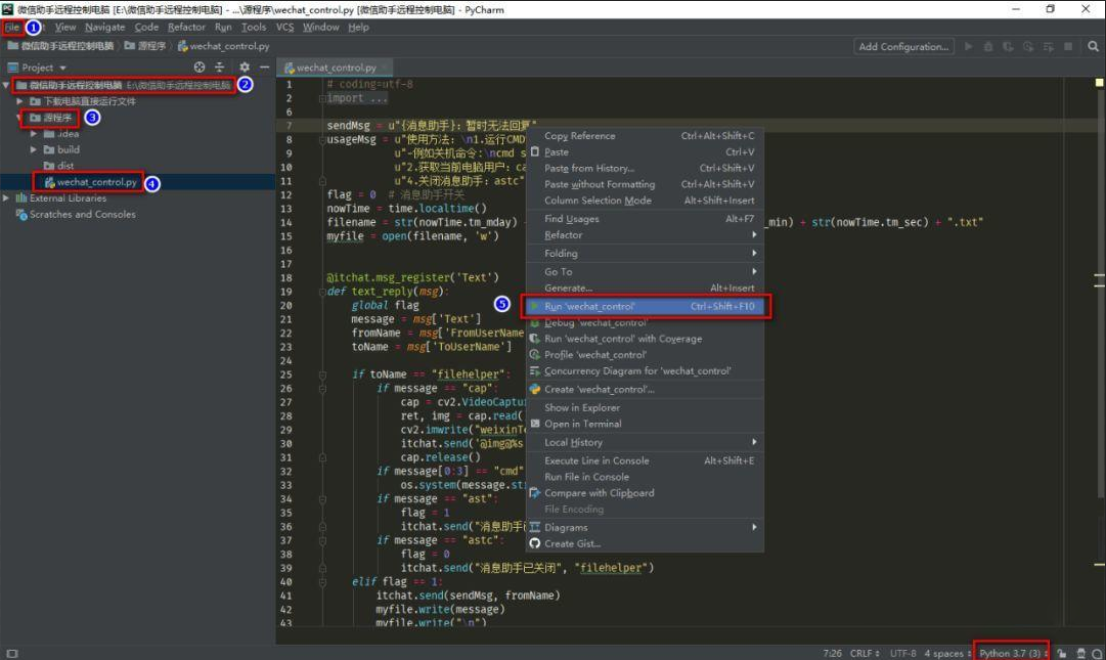The image size is (1106, 660).
Task: Open Project panel settings gear
Action: click(245, 67)
